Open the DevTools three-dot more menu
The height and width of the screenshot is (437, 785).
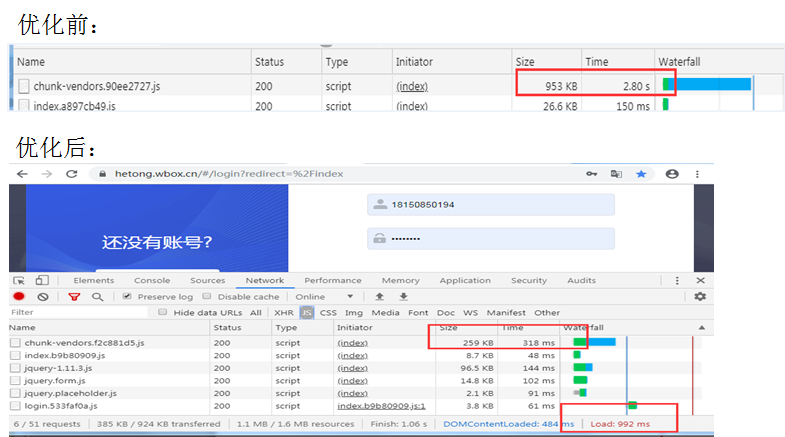pos(677,280)
